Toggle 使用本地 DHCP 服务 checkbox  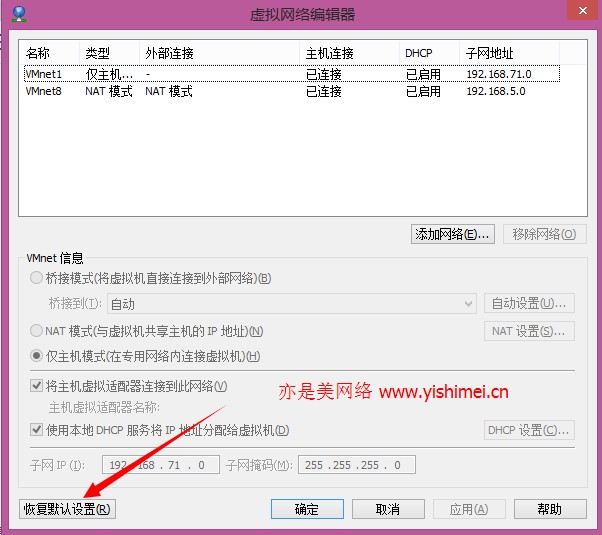[36, 429]
